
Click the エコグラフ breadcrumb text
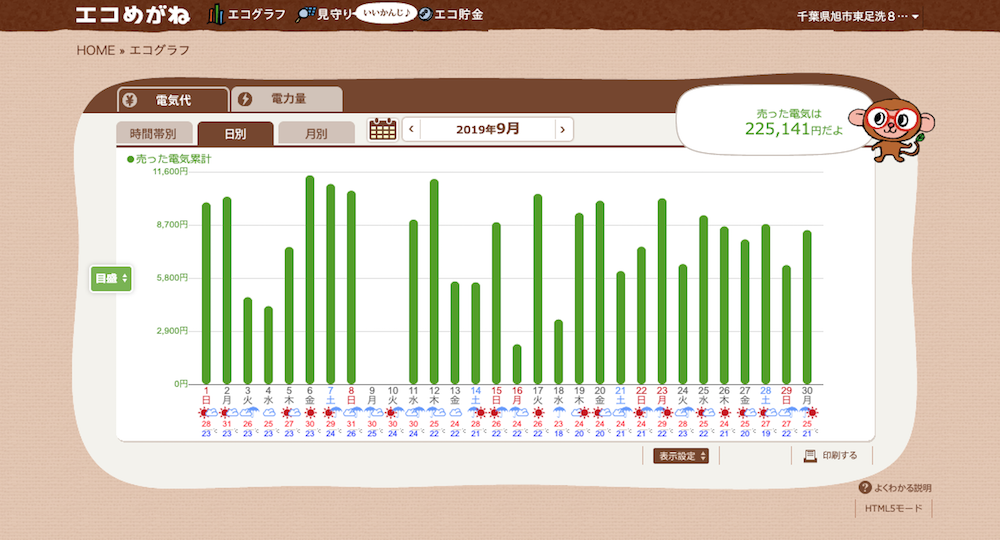click(x=159, y=50)
